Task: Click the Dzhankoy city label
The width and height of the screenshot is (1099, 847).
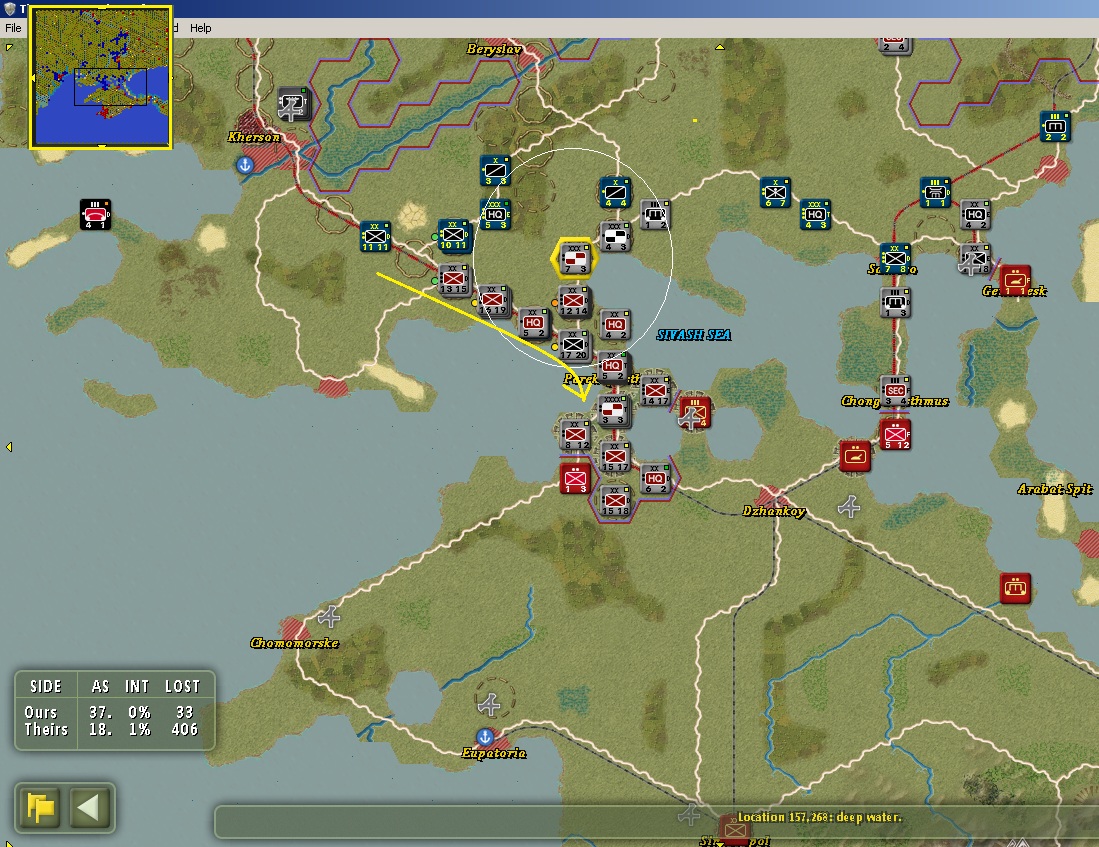Action: point(774,511)
